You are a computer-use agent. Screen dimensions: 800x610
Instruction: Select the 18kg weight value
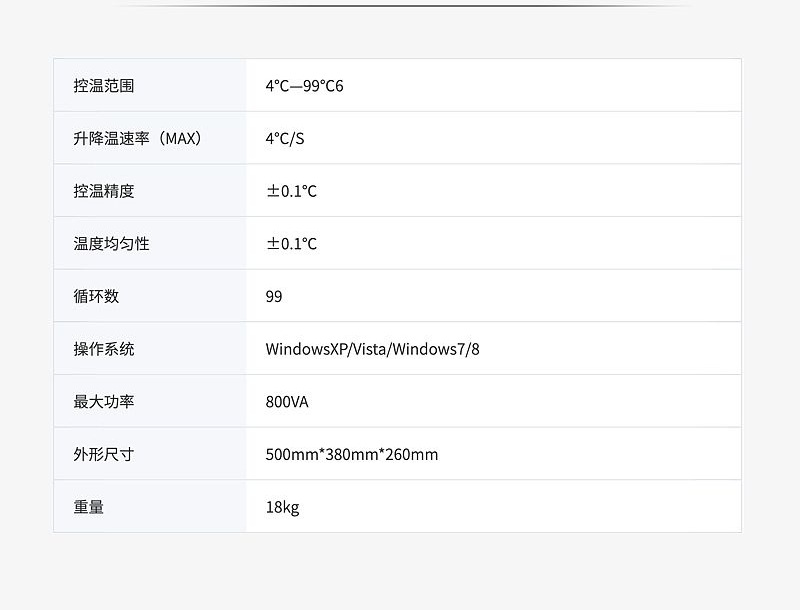[282, 507]
